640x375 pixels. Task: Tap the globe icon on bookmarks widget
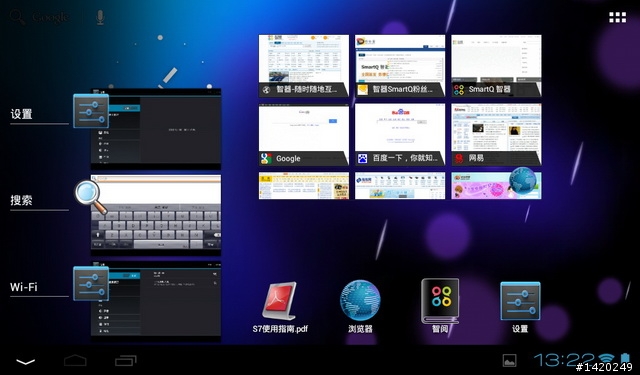522,181
